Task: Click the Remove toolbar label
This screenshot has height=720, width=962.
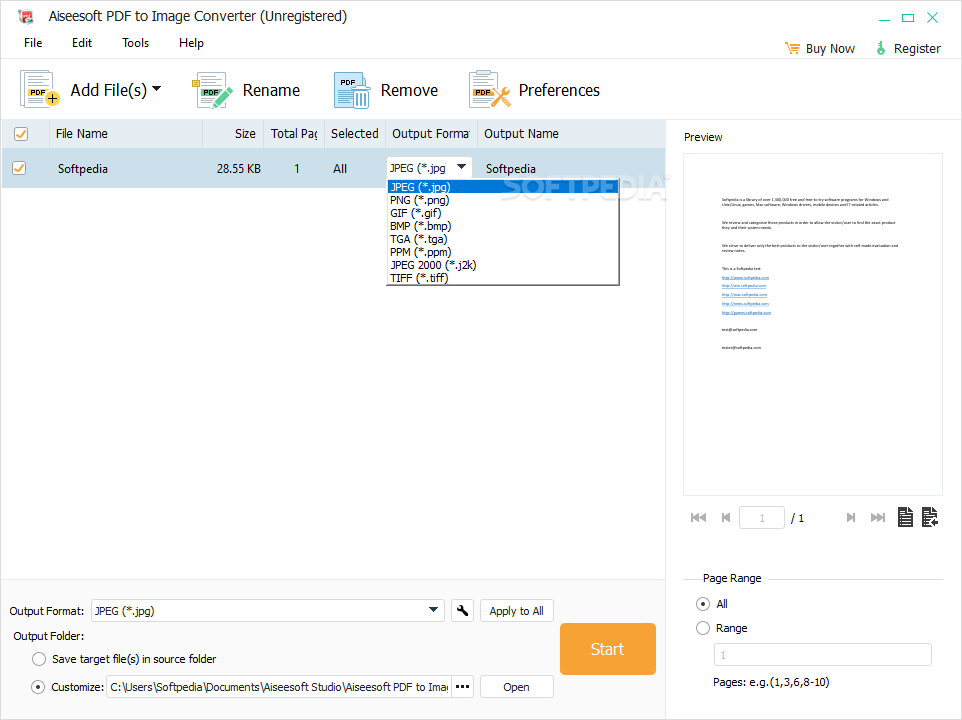Action: (409, 90)
